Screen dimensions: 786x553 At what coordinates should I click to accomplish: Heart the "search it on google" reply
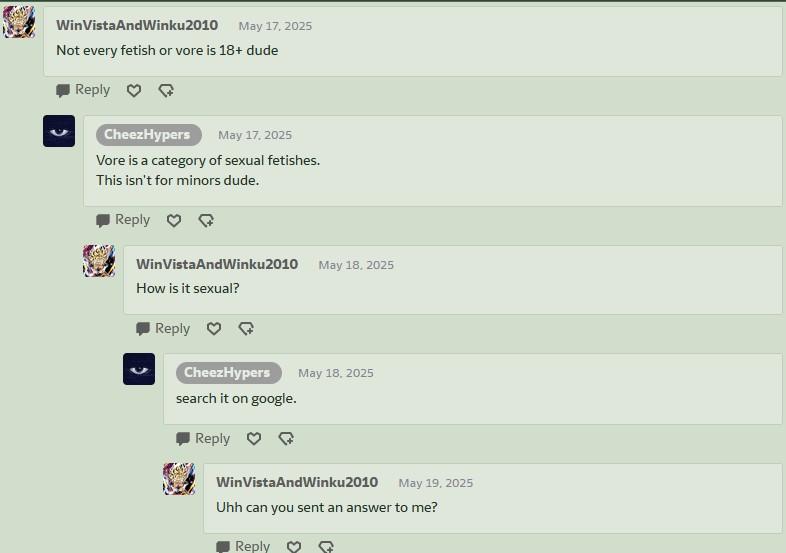click(254, 439)
